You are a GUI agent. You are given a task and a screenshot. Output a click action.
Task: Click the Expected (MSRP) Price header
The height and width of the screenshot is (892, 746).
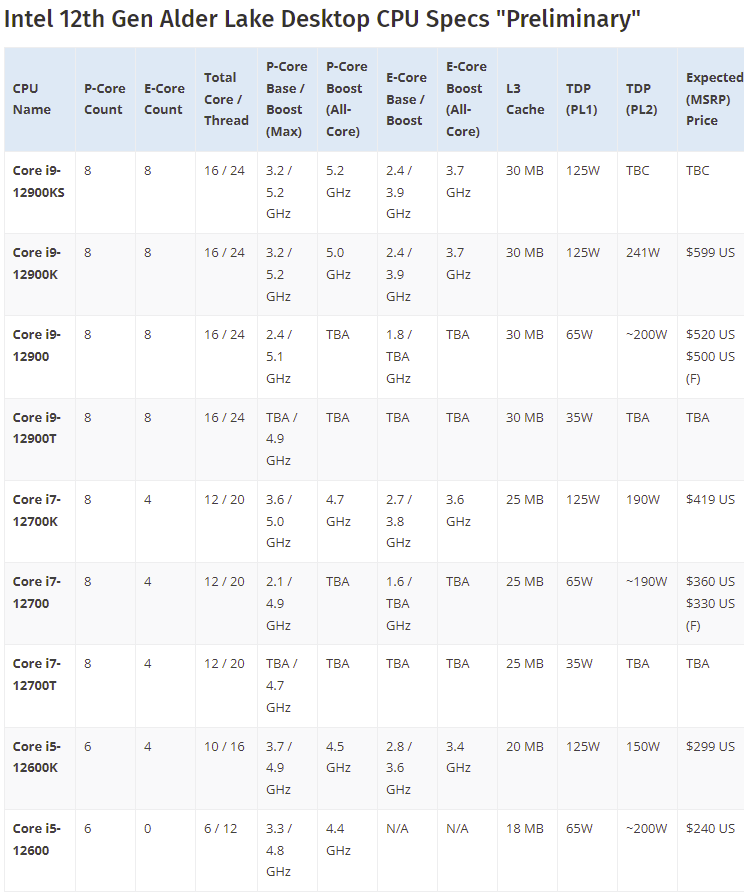[714, 99]
